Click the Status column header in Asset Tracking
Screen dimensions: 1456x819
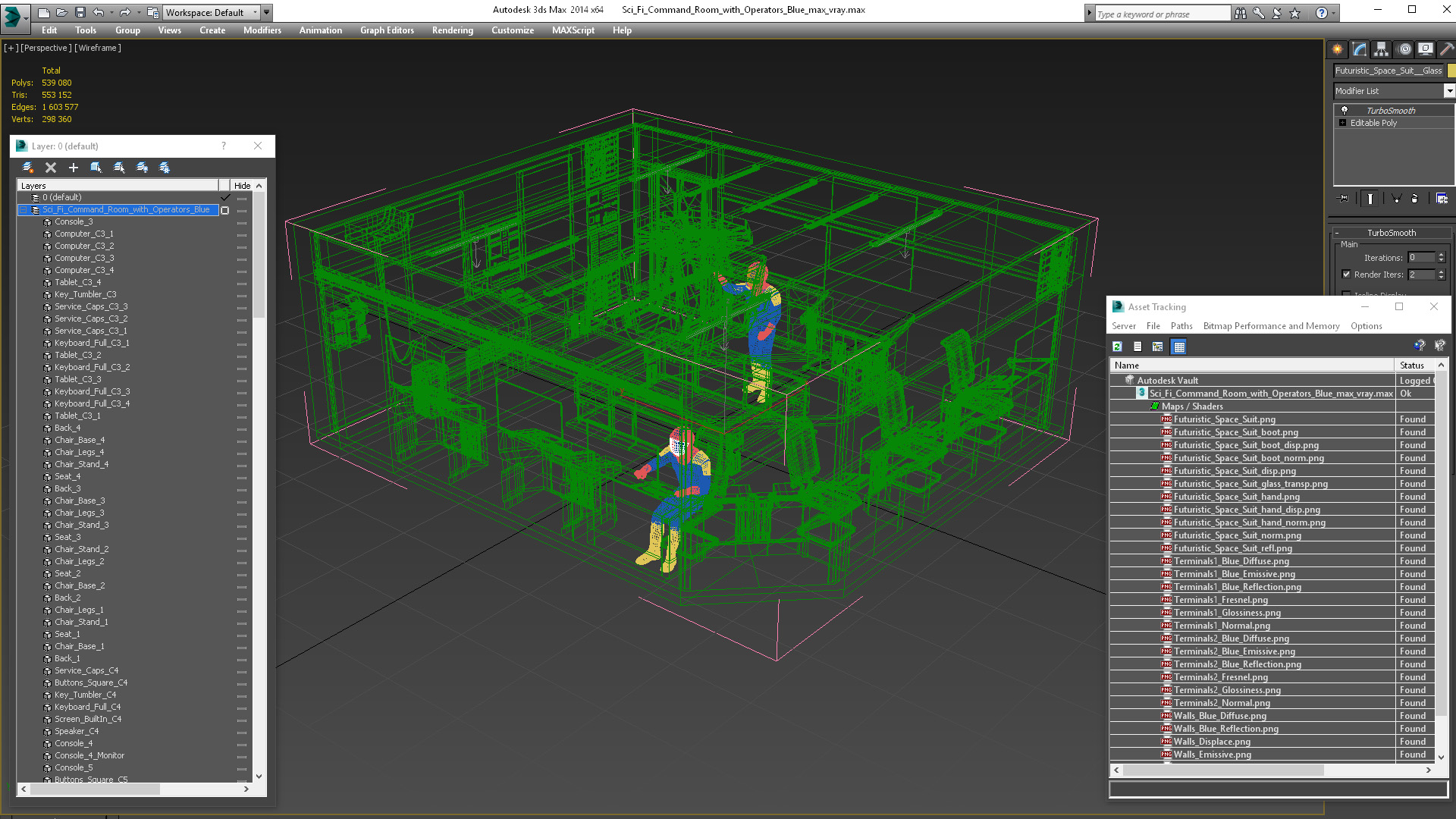point(1415,366)
